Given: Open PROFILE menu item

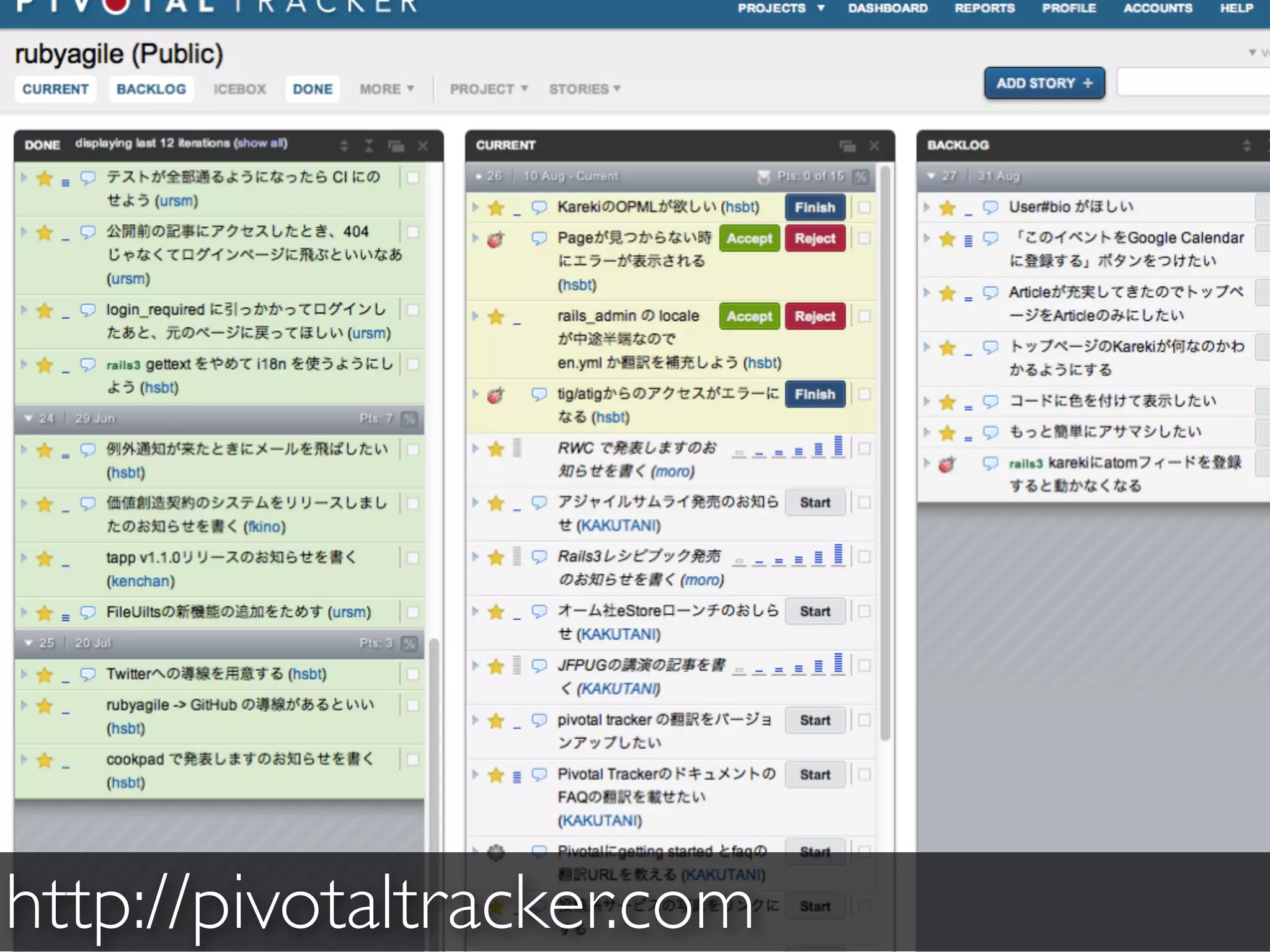Looking at the screenshot, I should coord(1069,8).
